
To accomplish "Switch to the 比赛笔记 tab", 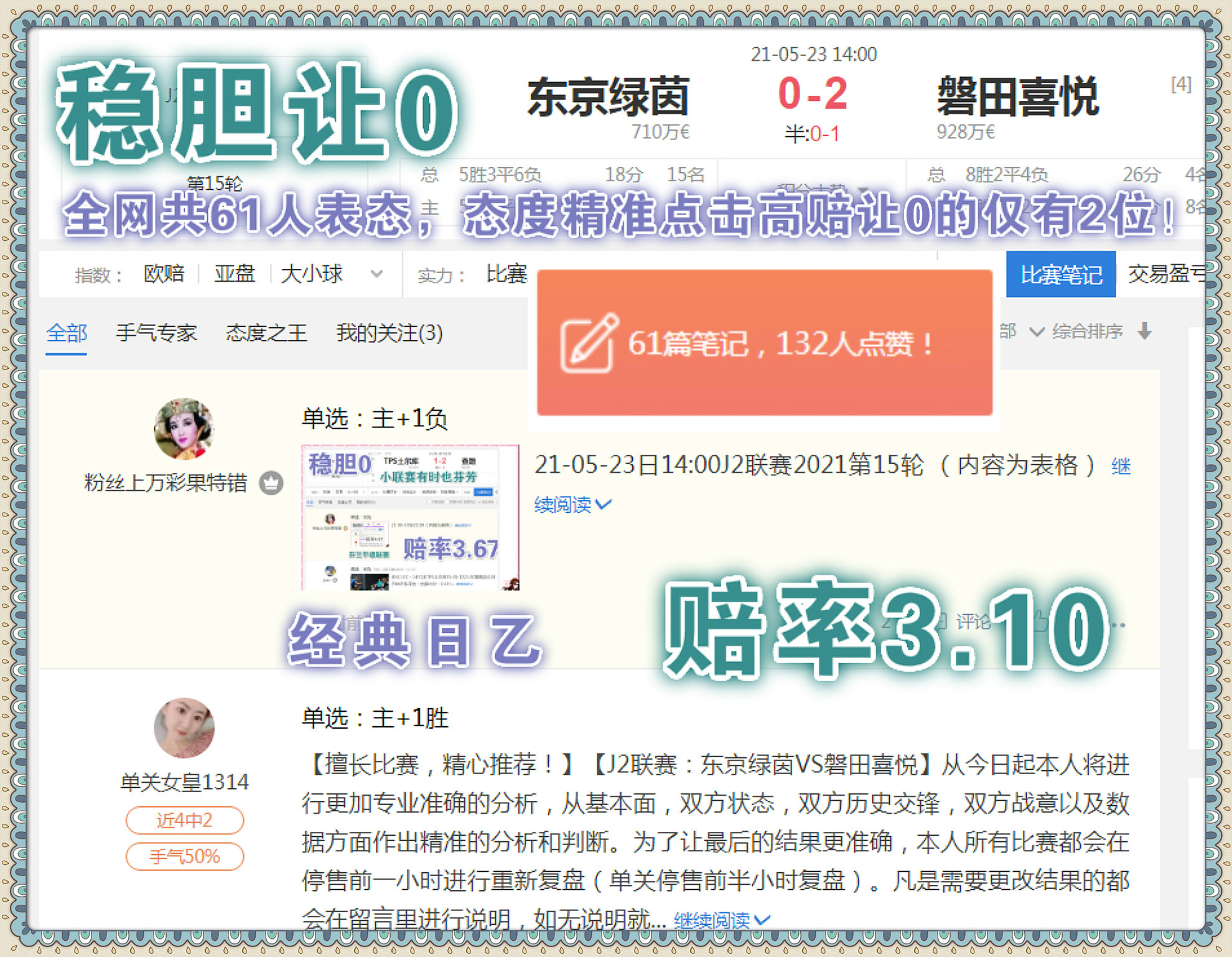I will 1061,274.
